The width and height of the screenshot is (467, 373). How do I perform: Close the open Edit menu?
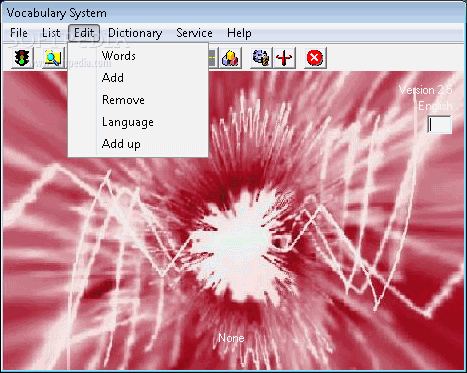(x=84, y=33)
